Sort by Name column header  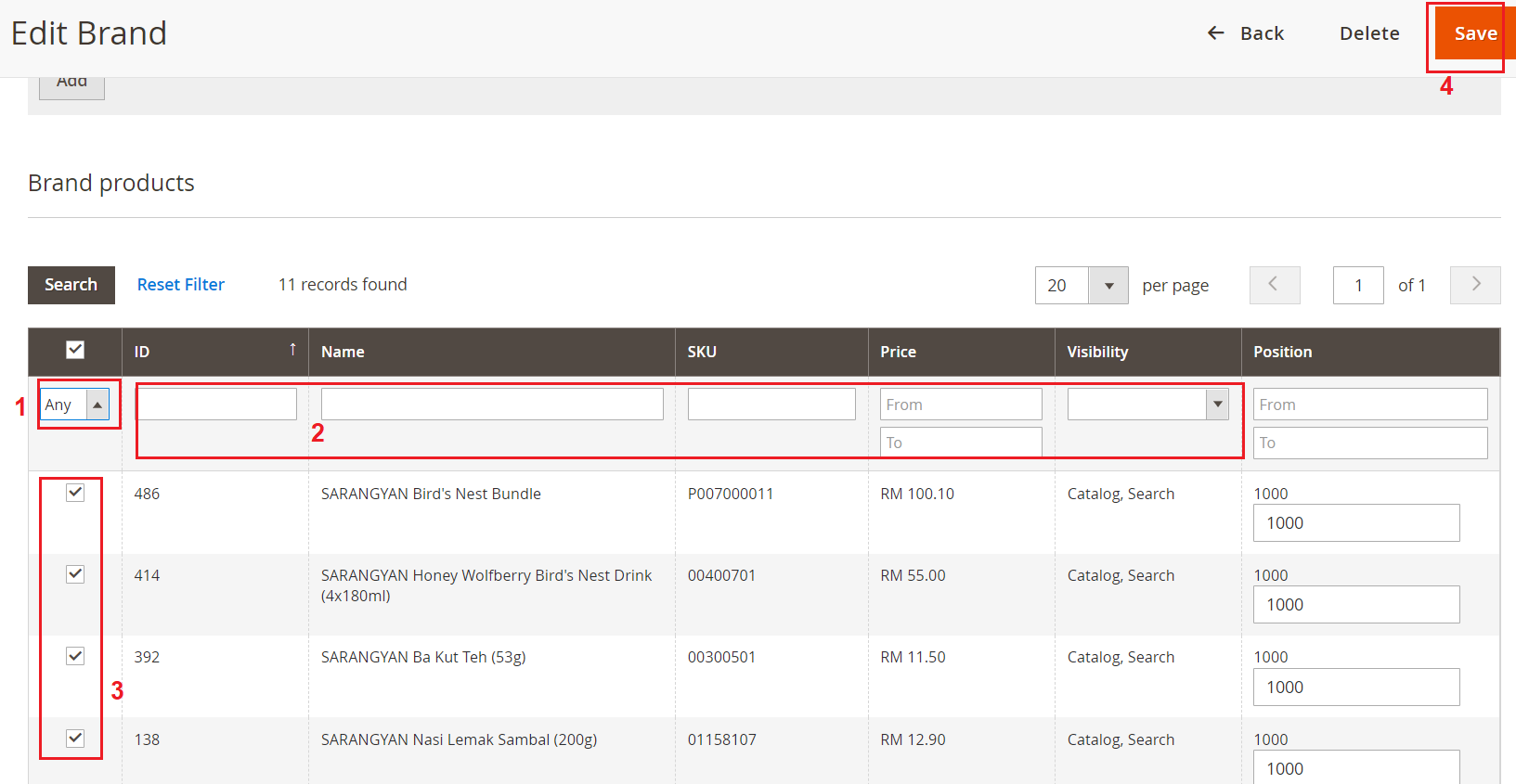coord(343,352)
